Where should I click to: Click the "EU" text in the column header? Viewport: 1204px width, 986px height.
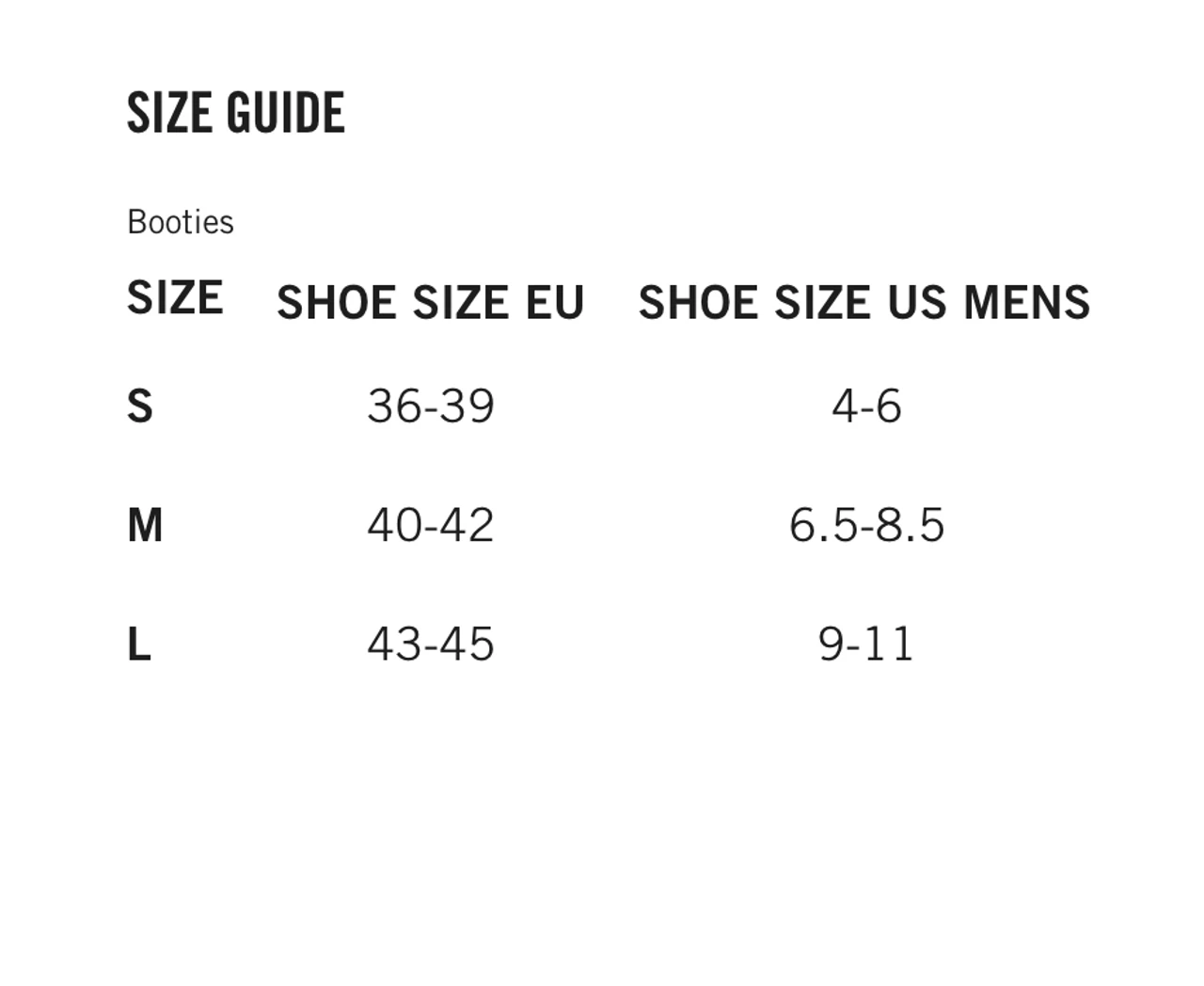click(555, 303)
